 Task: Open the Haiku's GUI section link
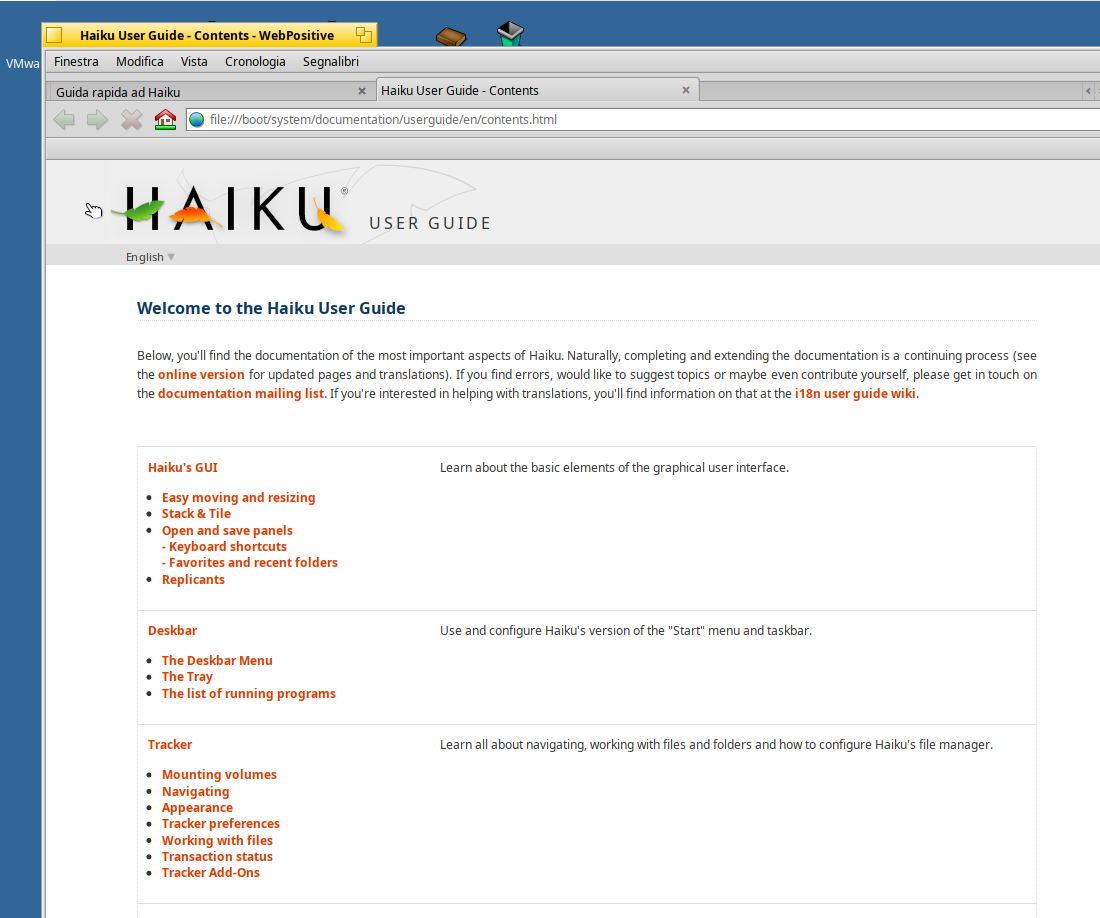(183, 468)
